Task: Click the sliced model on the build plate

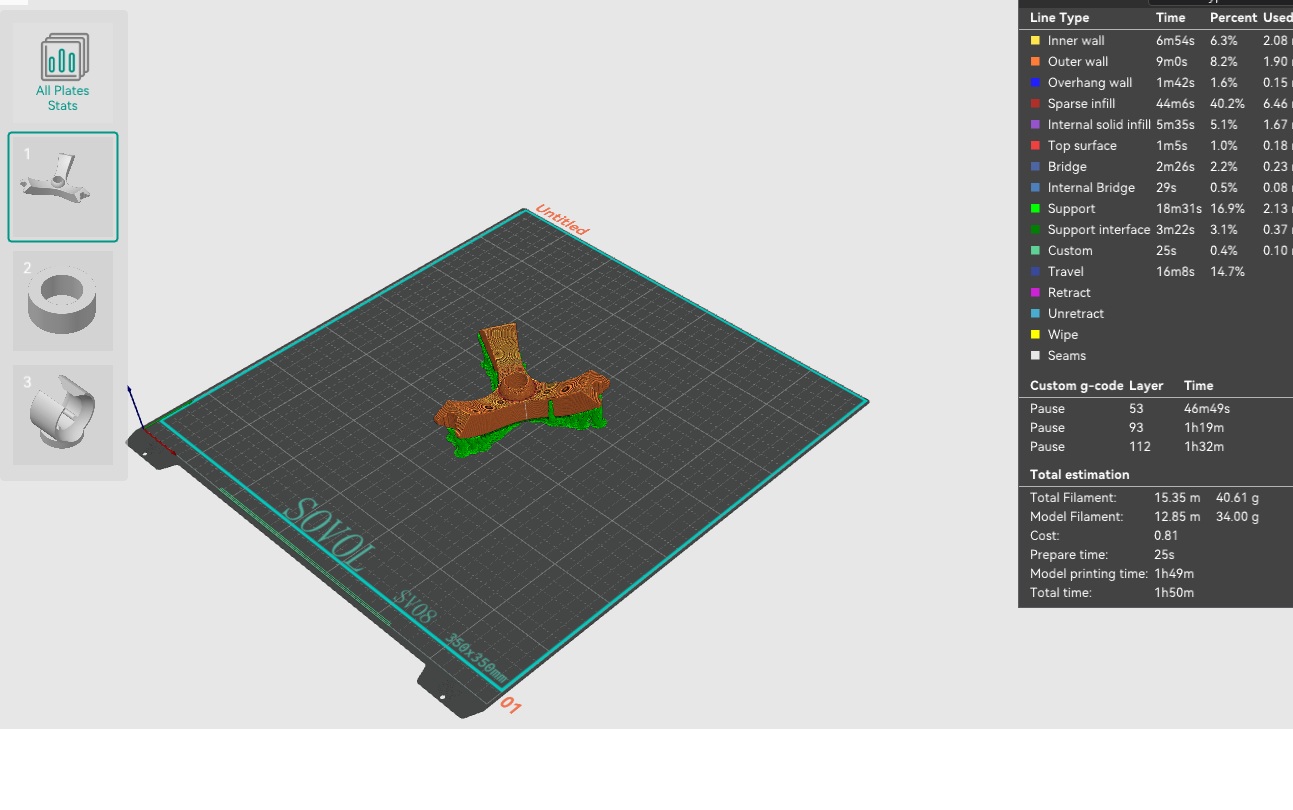Action: [x=522, y=390]
